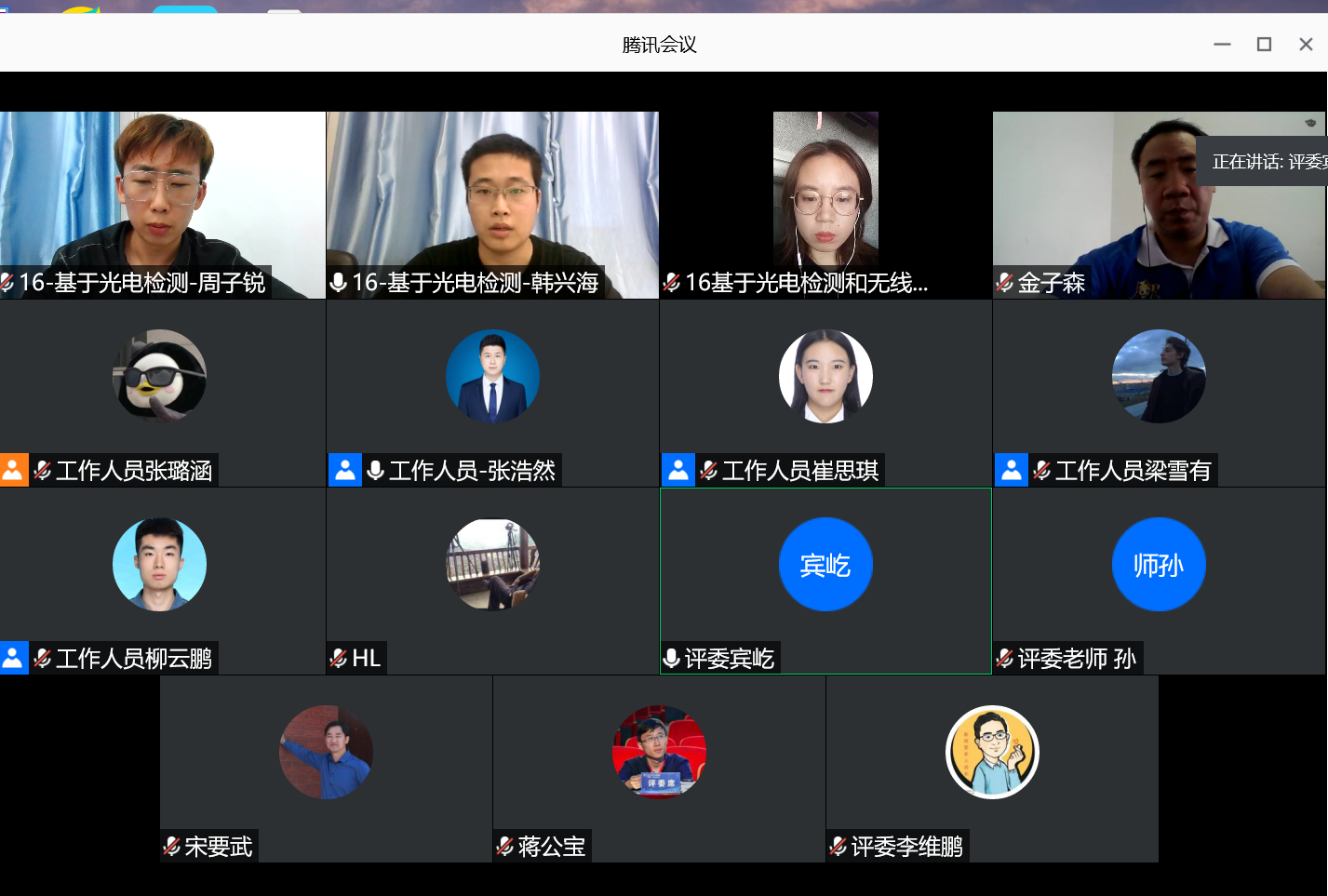Click the 正在讲话 speaking indicator popup
Viewport: 1328px width, 896px height.
click(x=1266, y=162)
